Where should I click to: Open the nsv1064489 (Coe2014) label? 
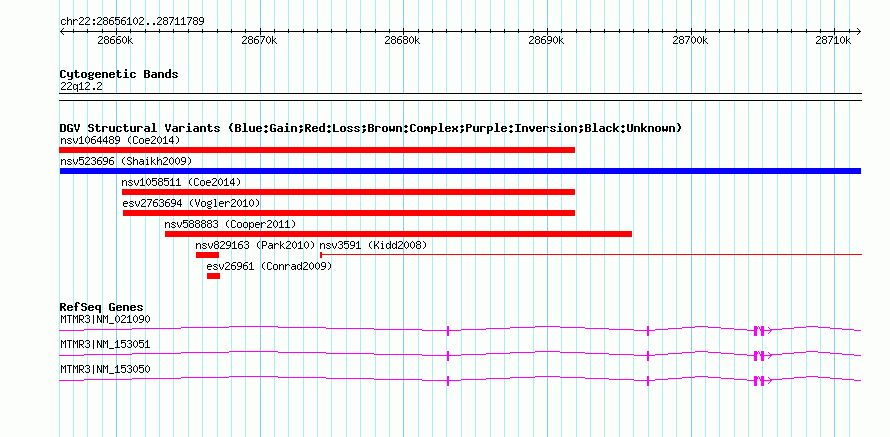pyautogui.click(x=120, y=140)
